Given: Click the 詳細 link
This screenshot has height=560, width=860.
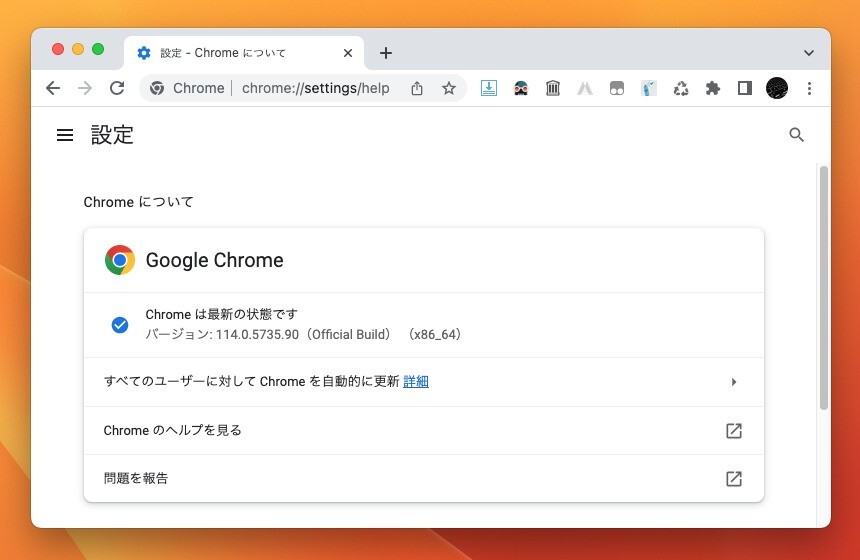Looking at the screenshot, I should (416, 381).
